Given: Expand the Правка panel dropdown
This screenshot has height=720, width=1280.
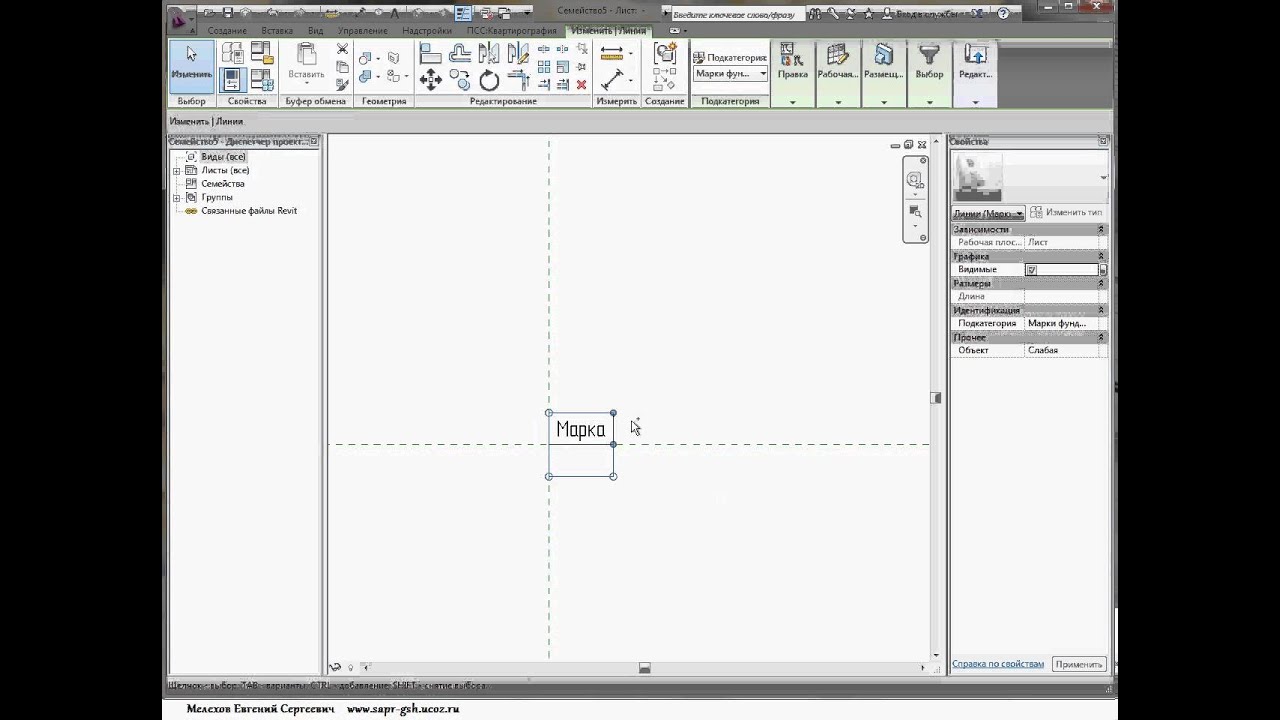Looking at the screenshot, I should (x=793, y=102).
